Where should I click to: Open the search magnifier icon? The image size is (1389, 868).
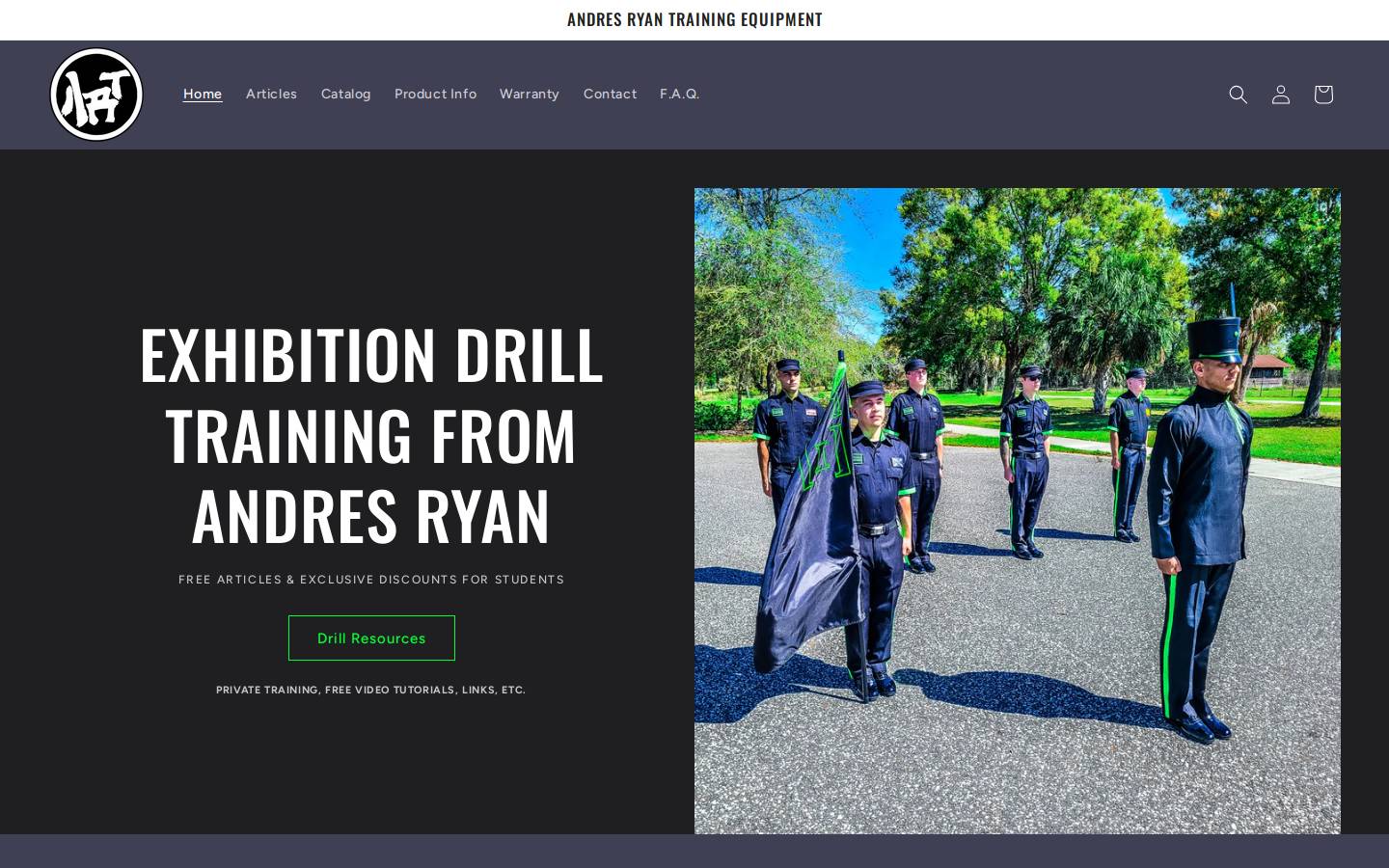[1239, 95]
